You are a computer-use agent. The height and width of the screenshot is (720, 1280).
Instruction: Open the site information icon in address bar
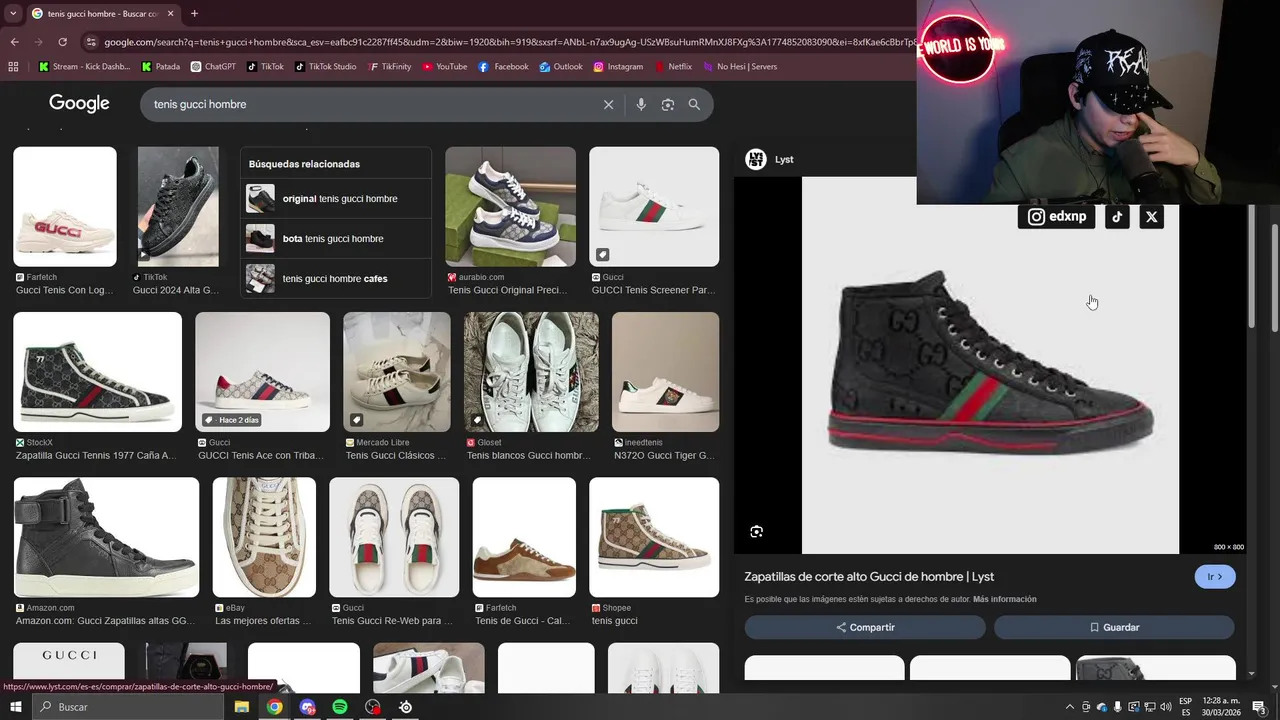click(92, 42)
